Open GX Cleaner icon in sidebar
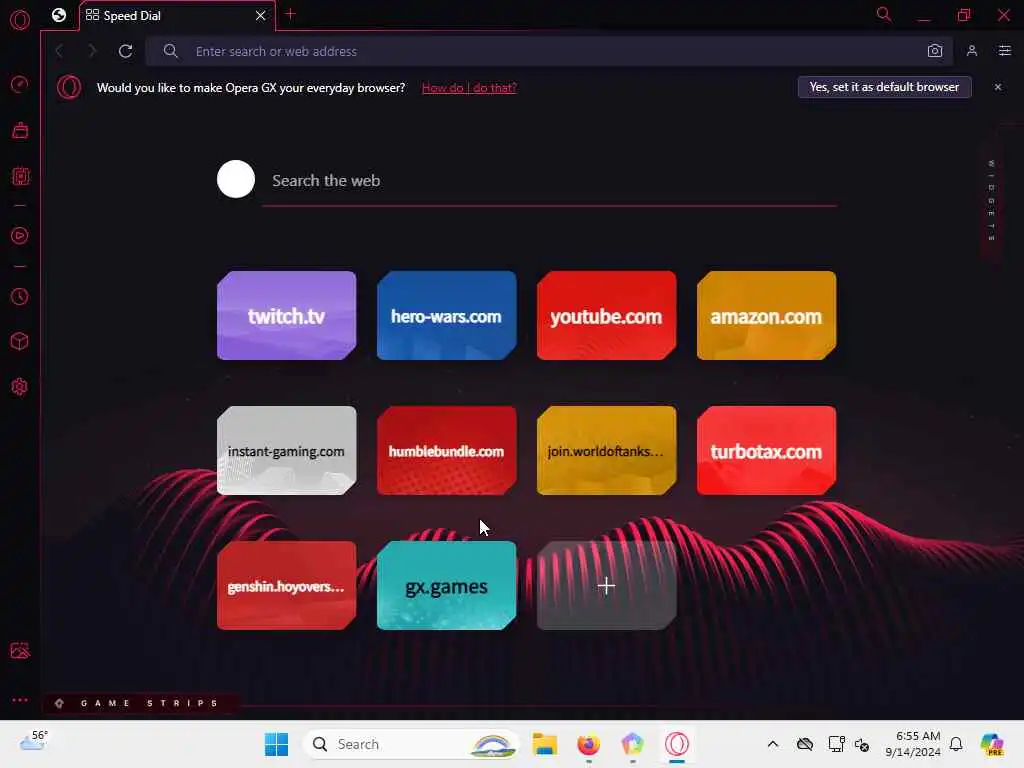1024x768 pixels. pos(20,130)
